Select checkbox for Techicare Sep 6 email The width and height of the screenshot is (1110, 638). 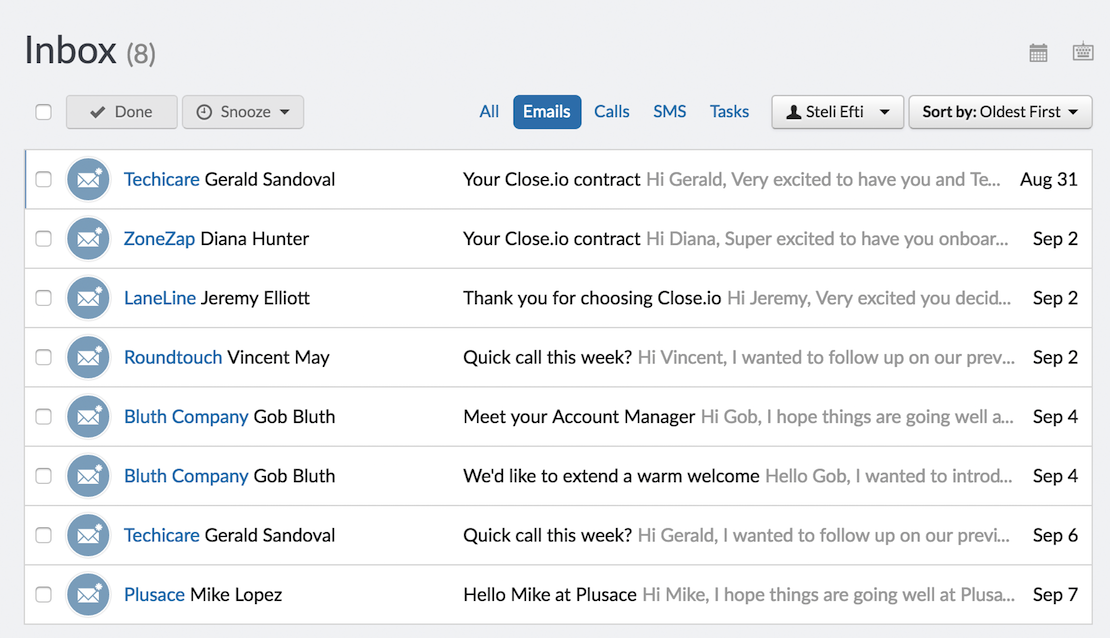tap(43, 535)
